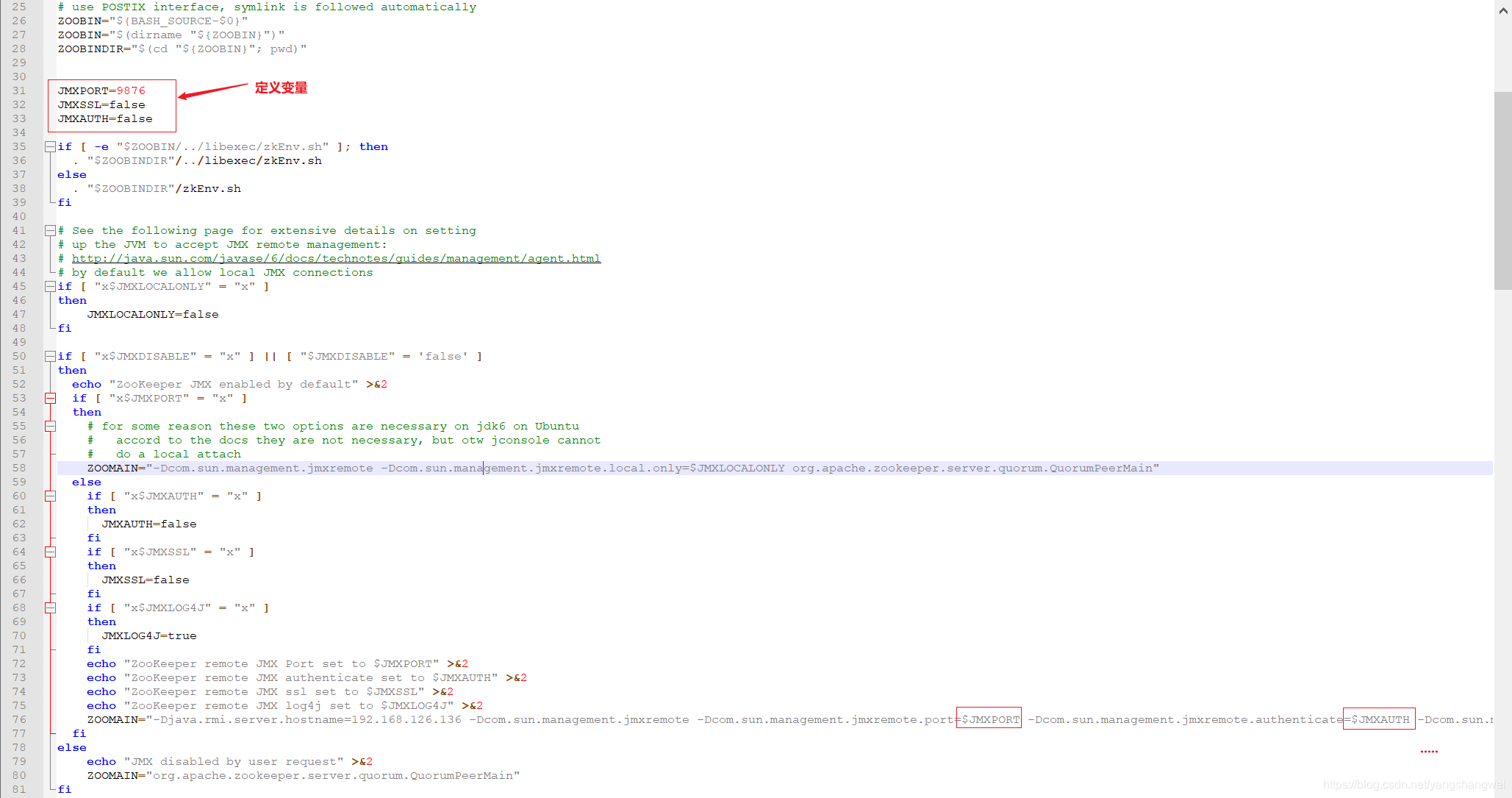Fold the JMXSSL if block at line 64
1512x798 pixels.
(50, 552)
